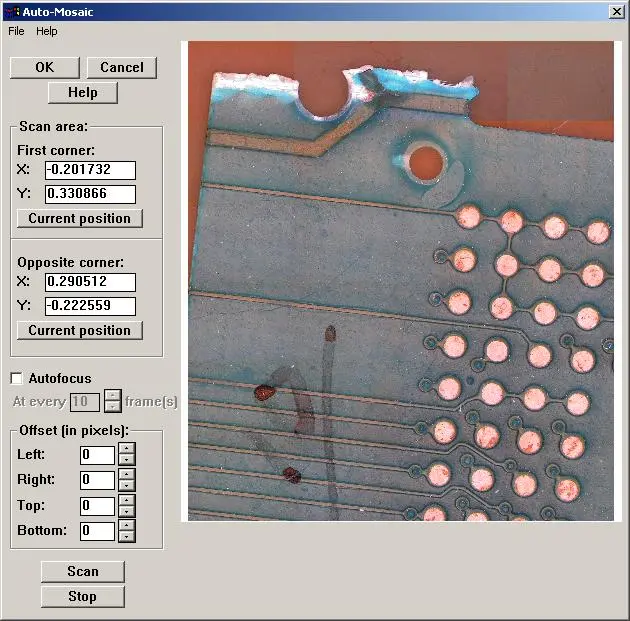The height and width of the screenshot is (621, 630).
Task: Click the Top offset input field
Action: [x=98, y=506]
